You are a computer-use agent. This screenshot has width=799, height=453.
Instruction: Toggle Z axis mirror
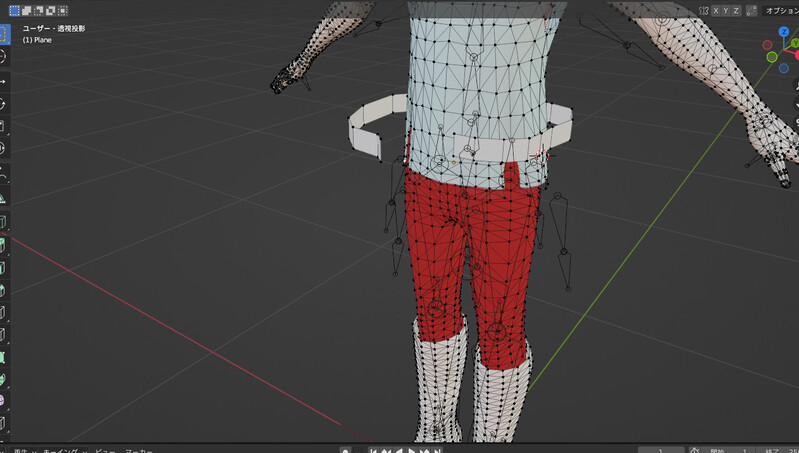pos(736,10)
